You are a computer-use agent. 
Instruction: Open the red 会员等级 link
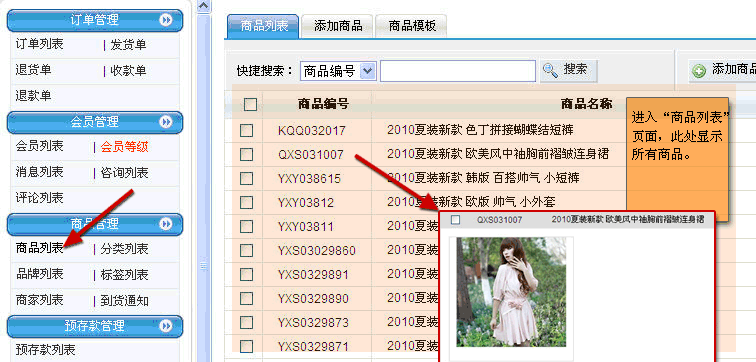coord(124,147)
